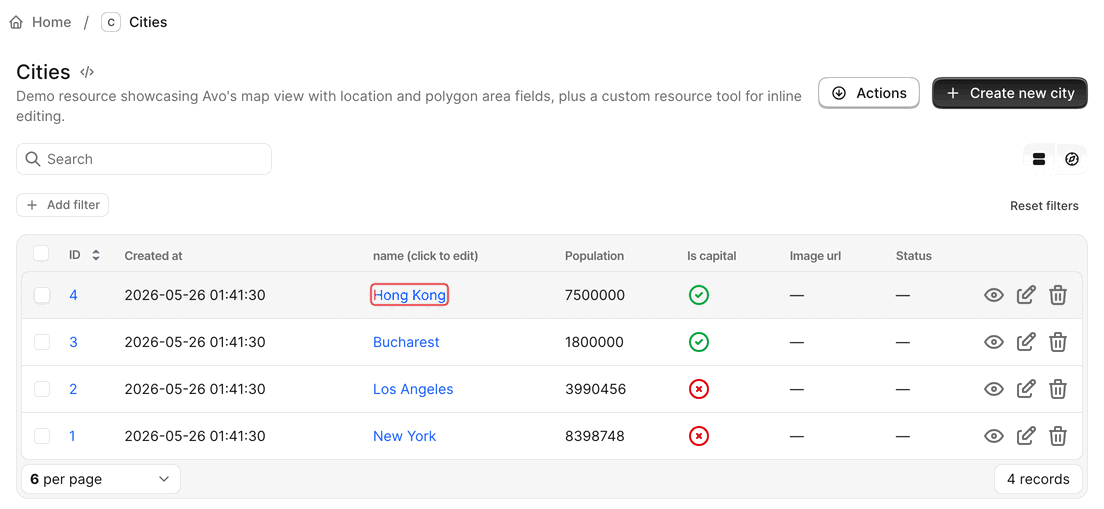
Task: Select the Hong Kong row checkbox
Action: click(x=42, y=295)
